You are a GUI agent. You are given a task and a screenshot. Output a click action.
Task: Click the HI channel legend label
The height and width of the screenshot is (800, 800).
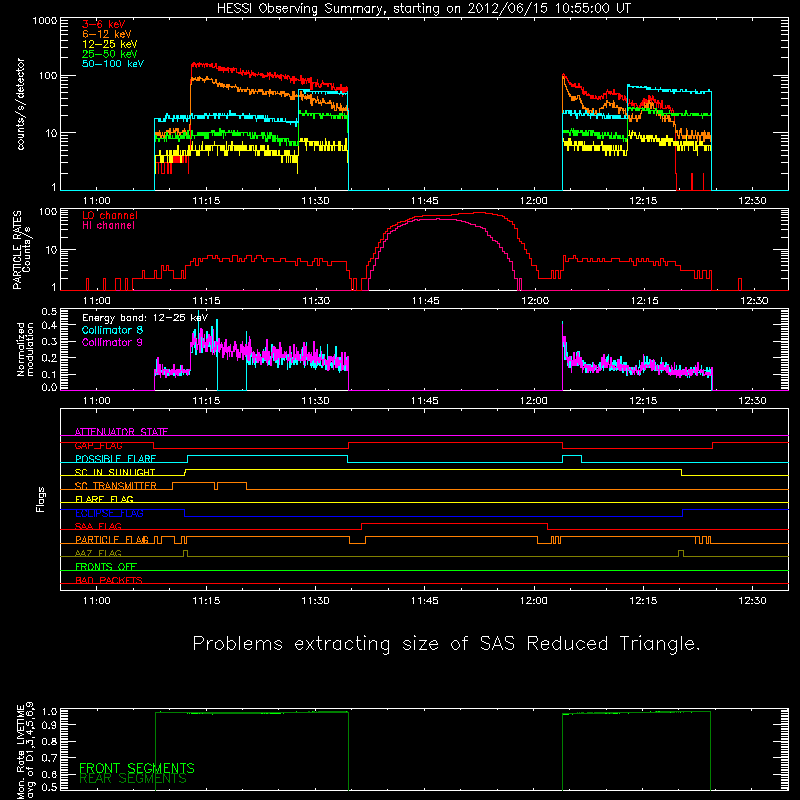pyautogui.click(x=108, y=226)
